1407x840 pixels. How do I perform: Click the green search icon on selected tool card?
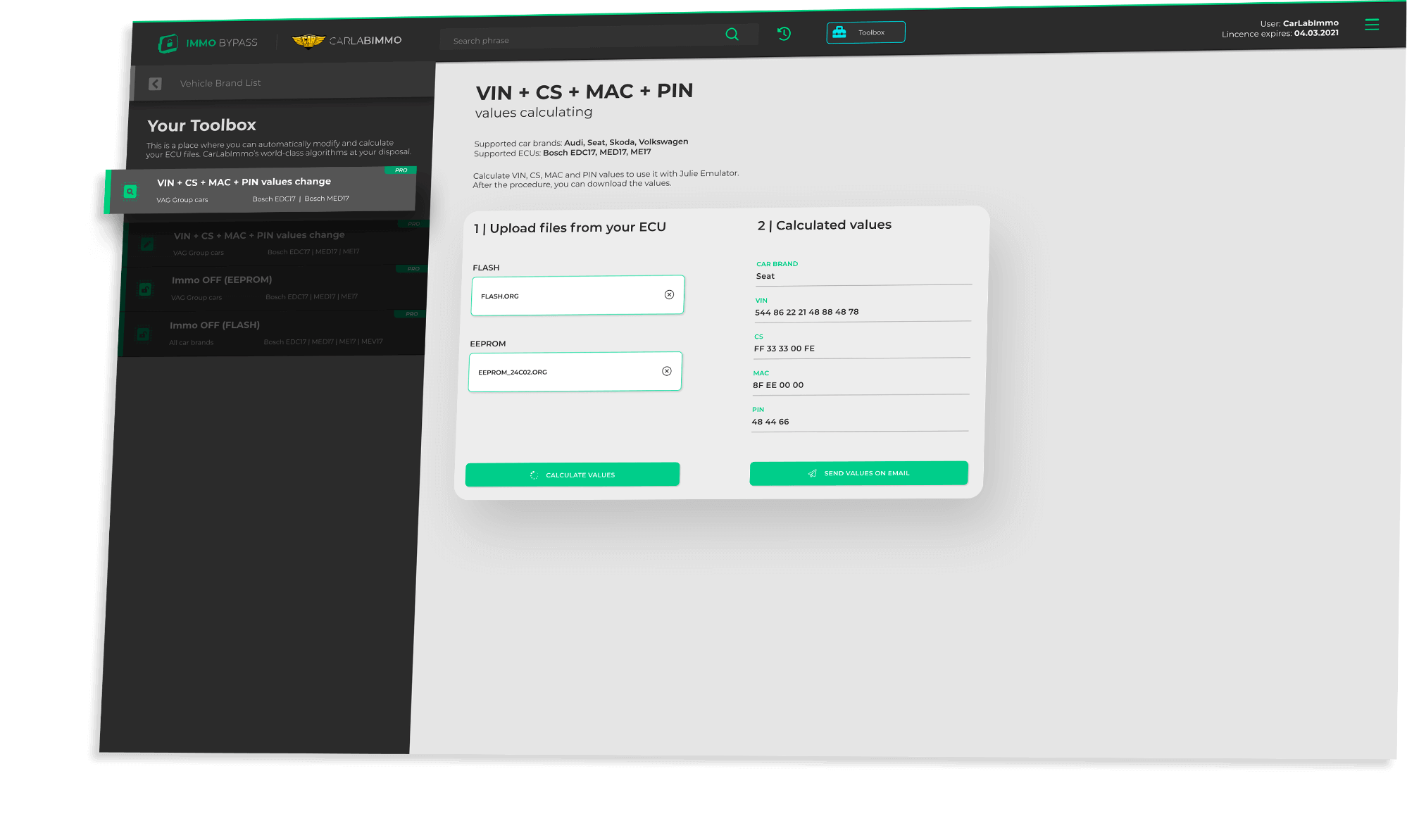(130, 191)
